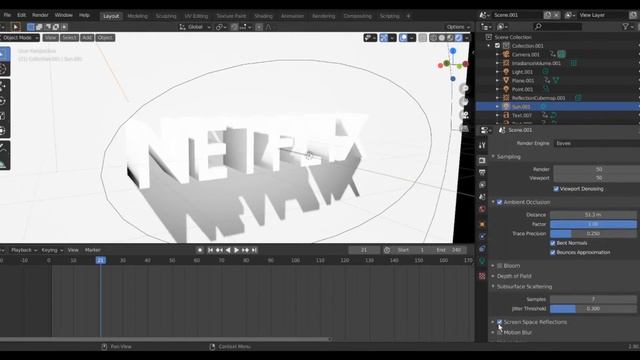
Task: Uncheck Collection.001 in outliner
Action: click(x=497, y=46)
